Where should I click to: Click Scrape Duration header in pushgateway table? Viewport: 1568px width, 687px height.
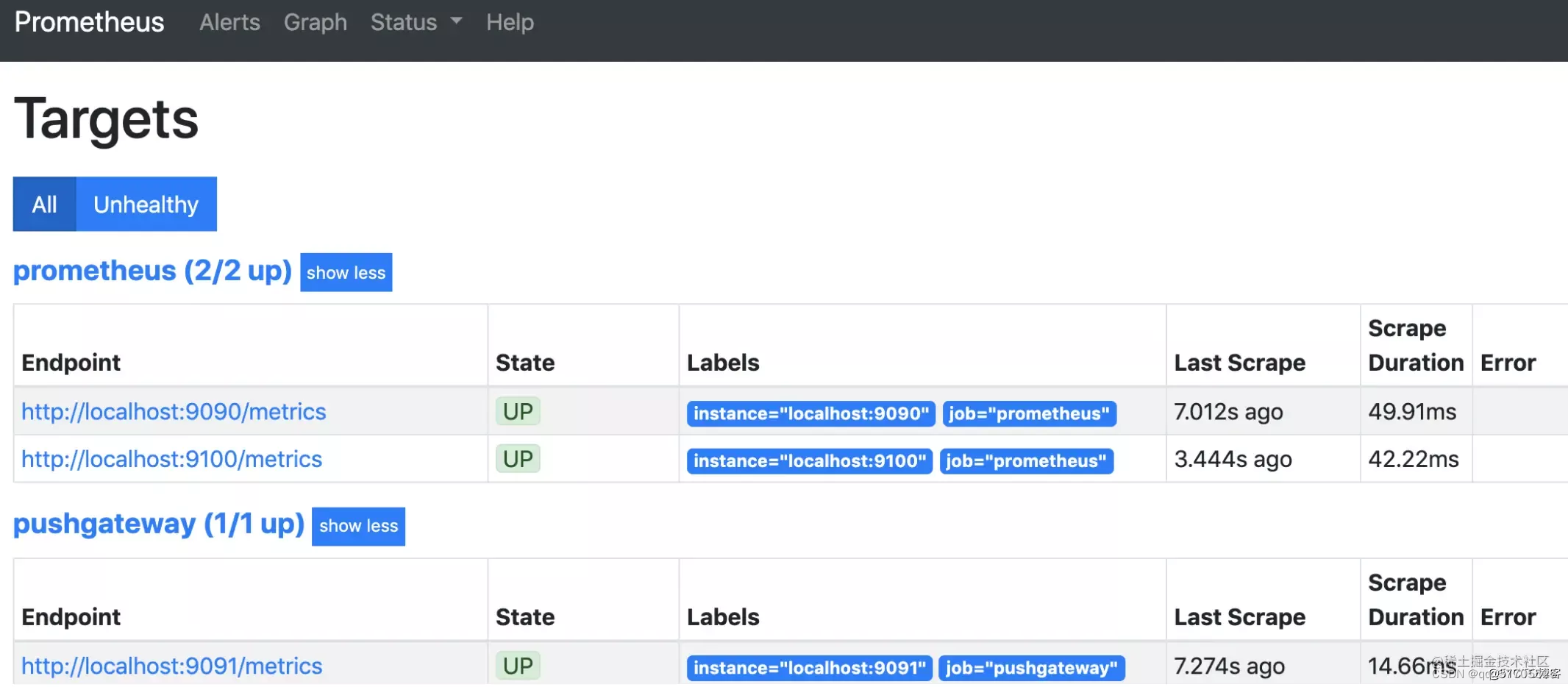click(x=1416, y=599)
